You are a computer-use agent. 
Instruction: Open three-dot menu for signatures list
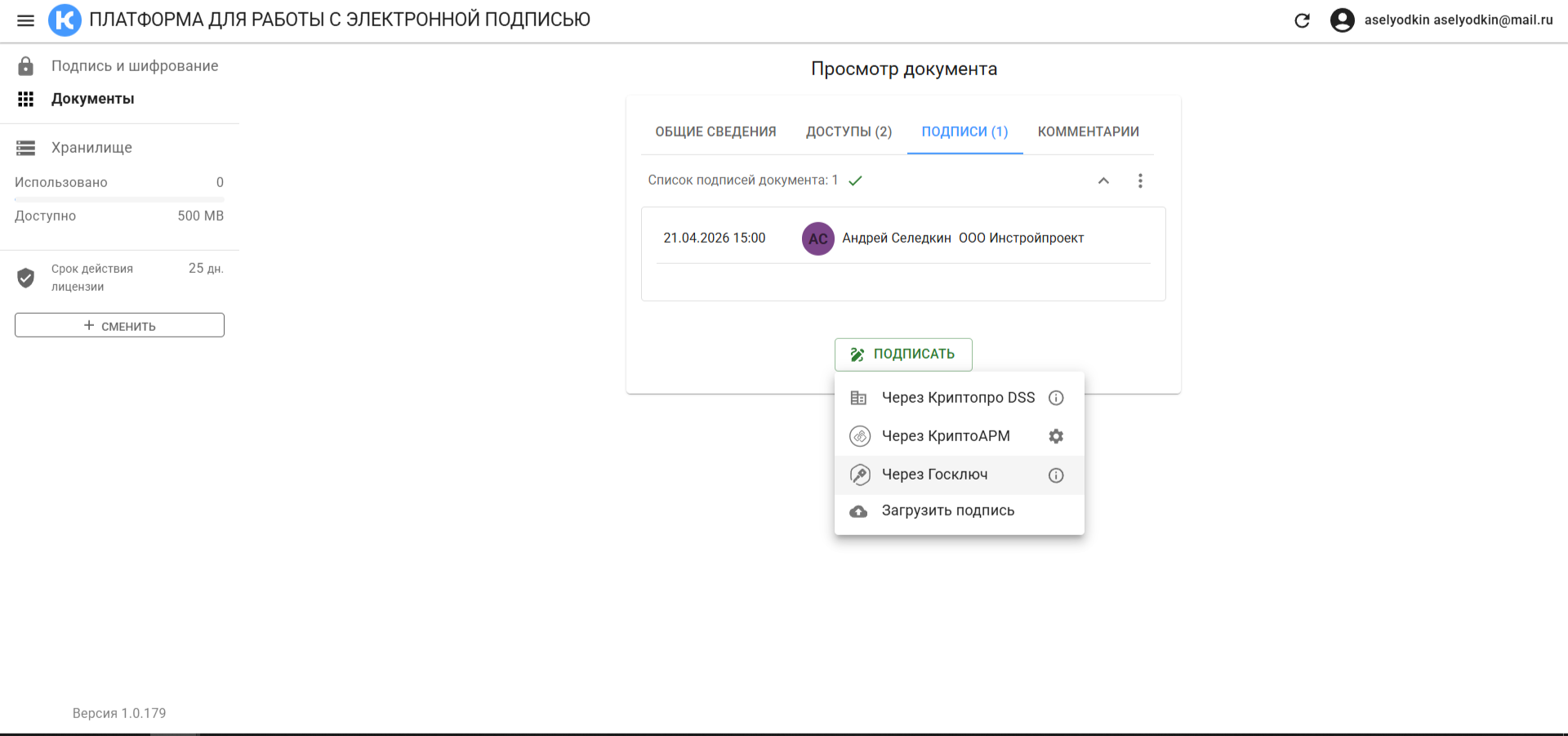1140,181
